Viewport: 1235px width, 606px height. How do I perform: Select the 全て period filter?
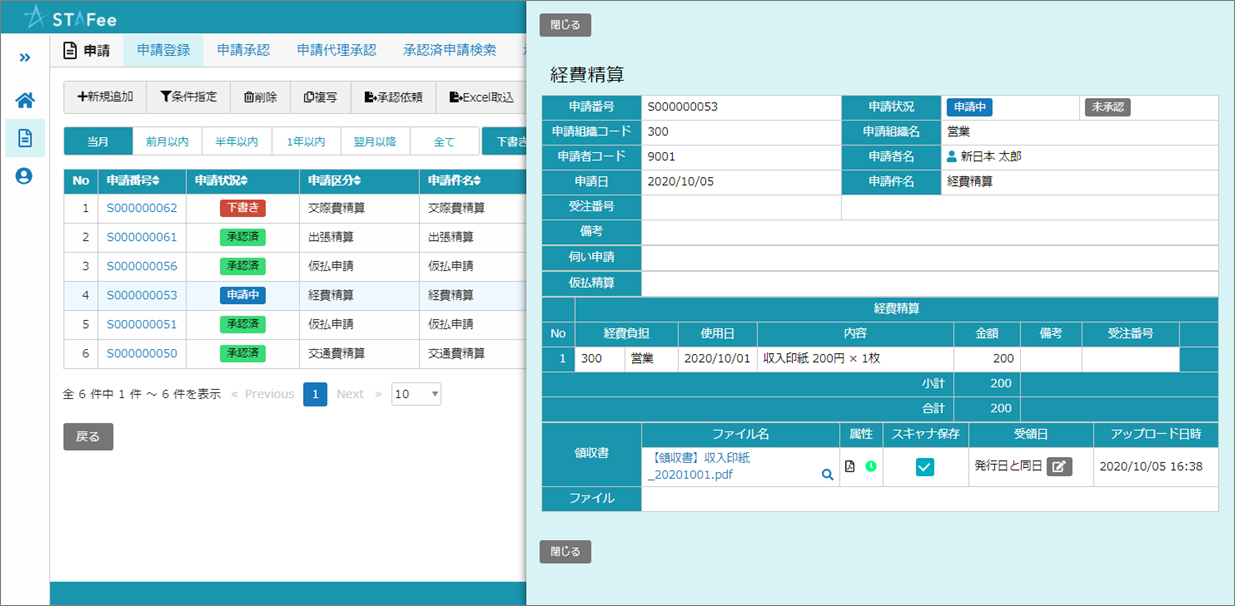click(444, 142)
